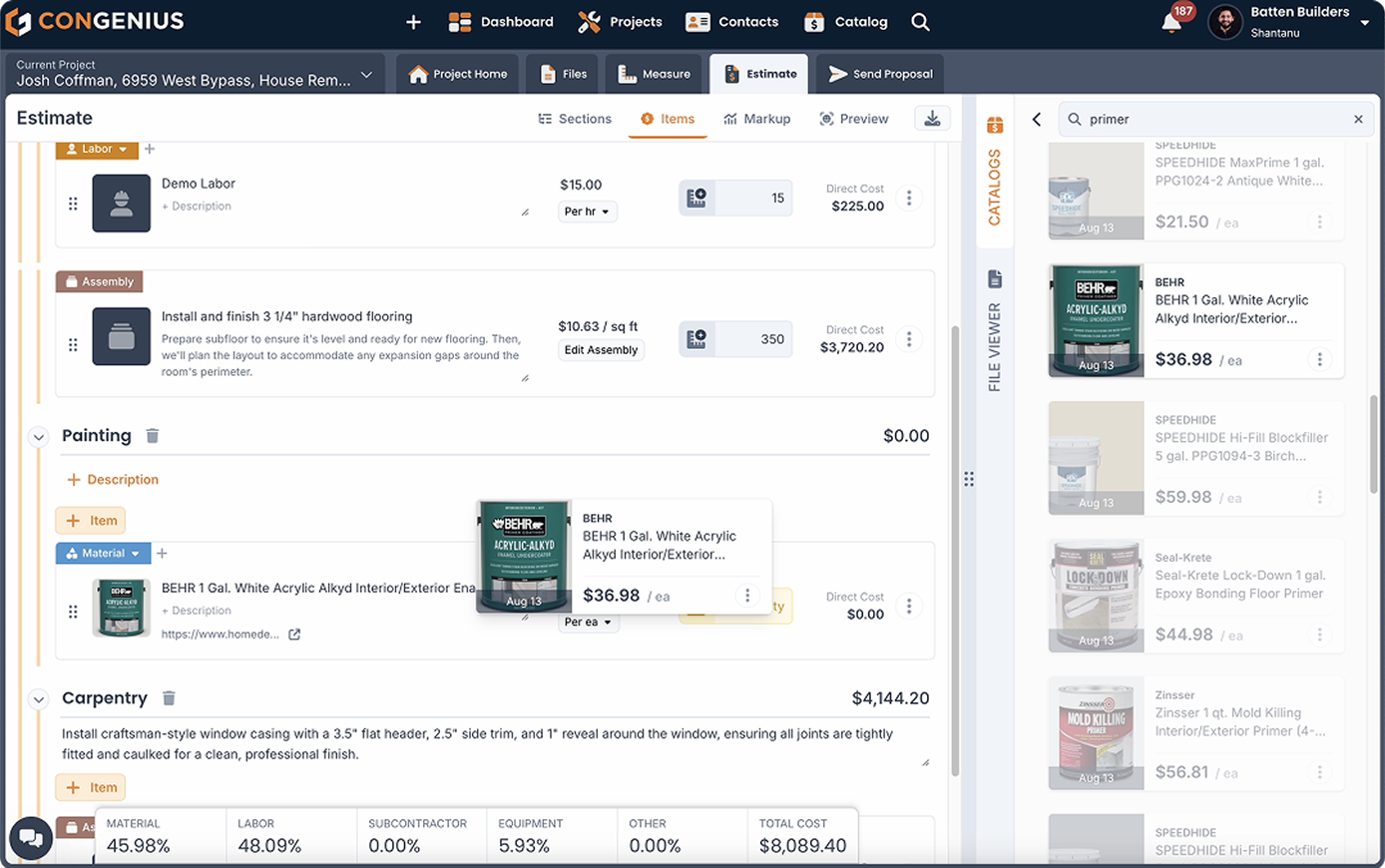Open options for BEHR $36.98 catalog card
Screen dimensions: 1385x868
point(1319,359)
